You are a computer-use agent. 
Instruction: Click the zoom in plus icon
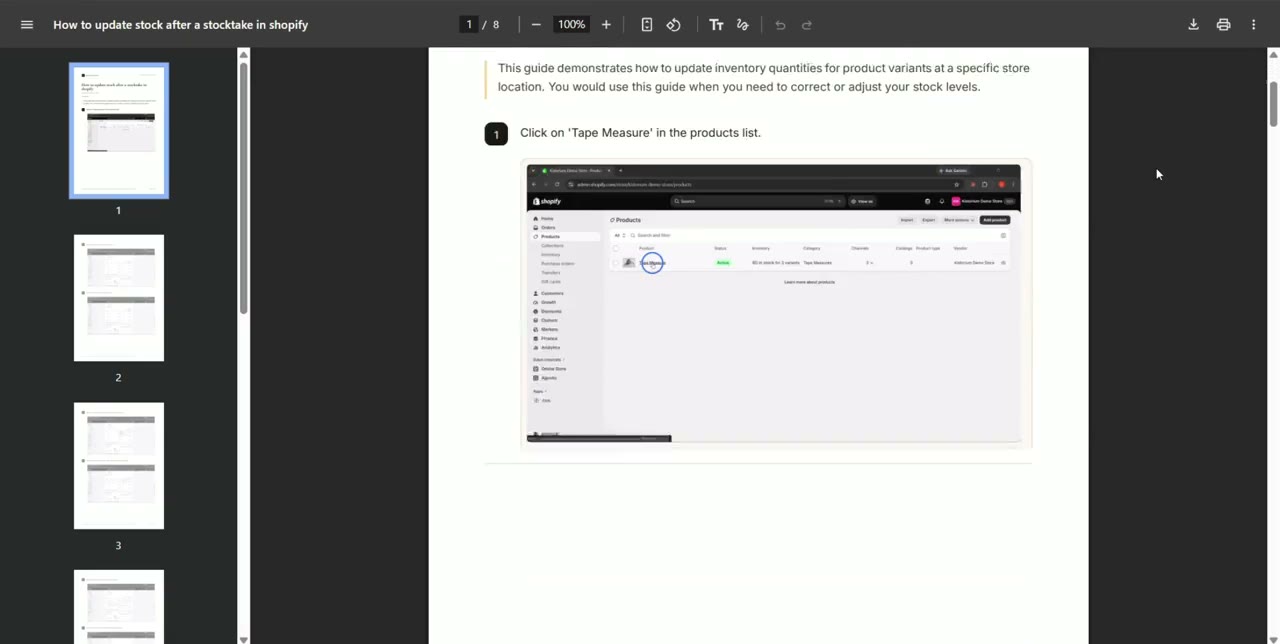pyautogui.click(x=606, y=24)
